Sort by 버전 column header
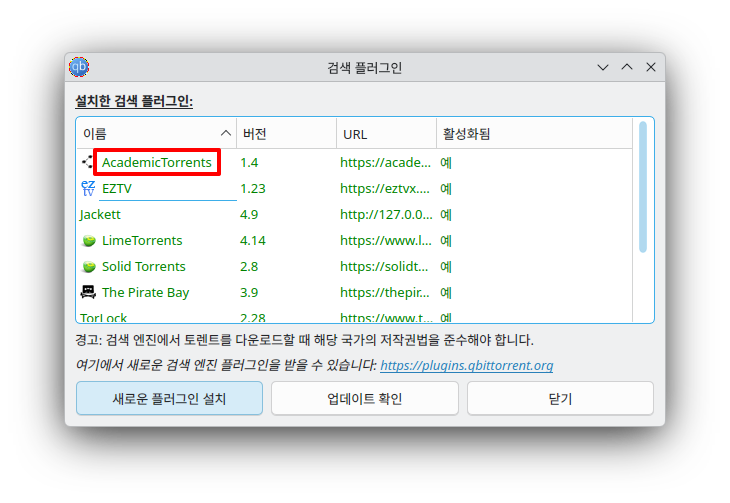 click(x=286, y=134)
